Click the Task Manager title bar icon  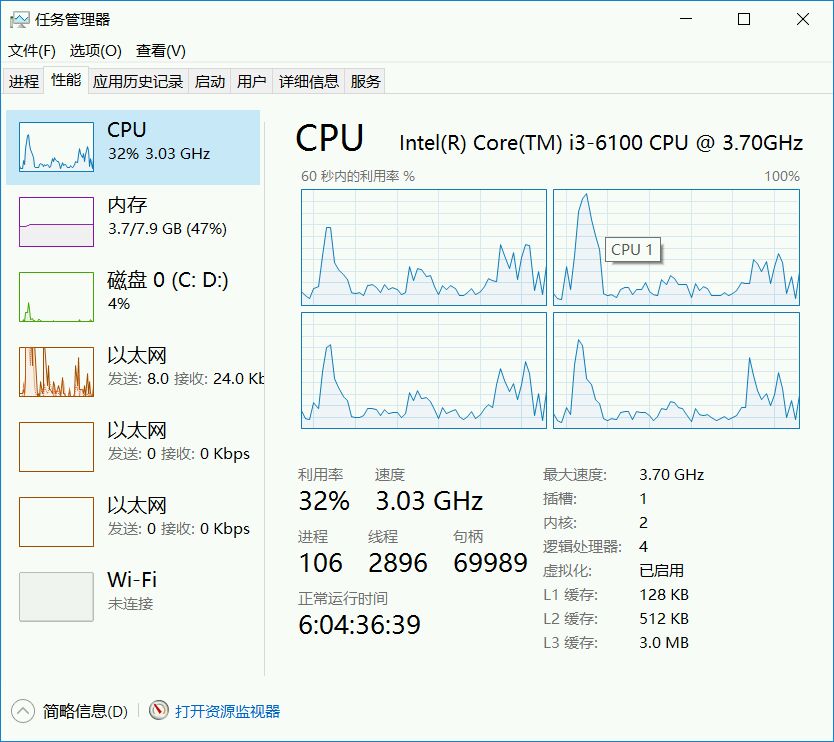coord(20,20)
